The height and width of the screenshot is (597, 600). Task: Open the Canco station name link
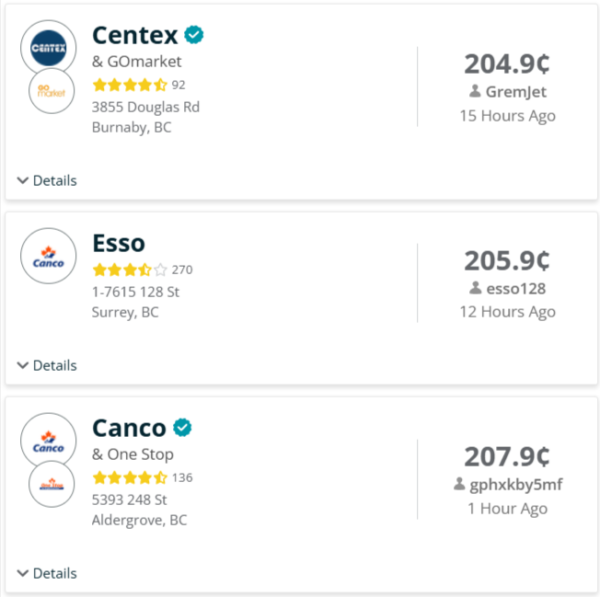[129, 428]
